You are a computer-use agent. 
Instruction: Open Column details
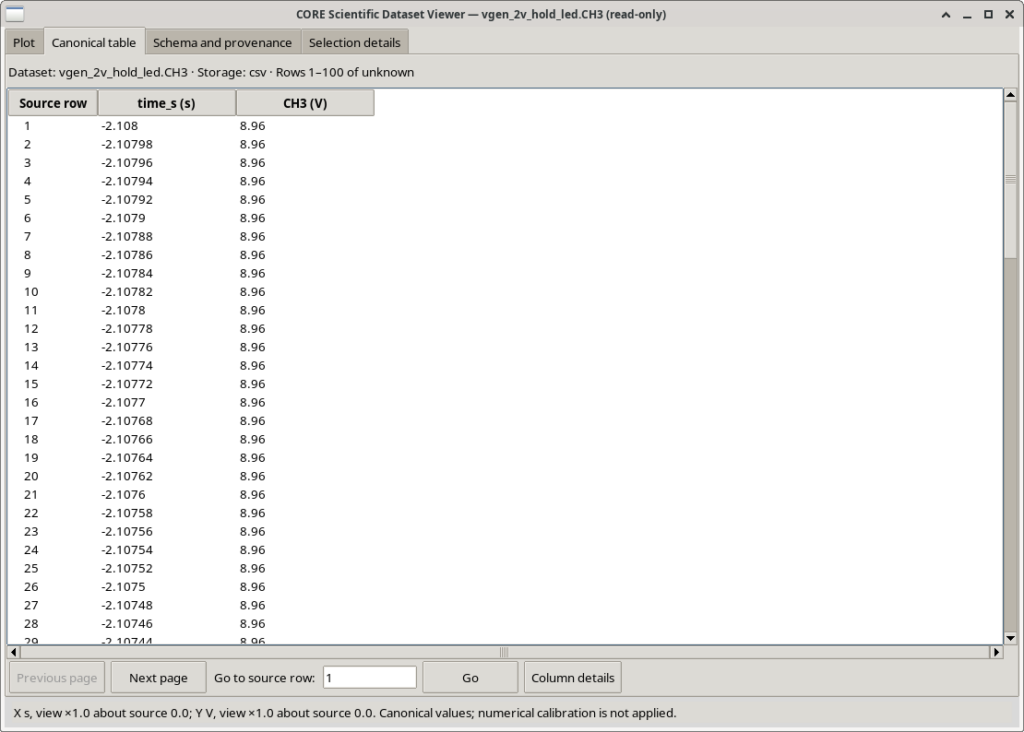pyautogui.click(x=573, y=678)
